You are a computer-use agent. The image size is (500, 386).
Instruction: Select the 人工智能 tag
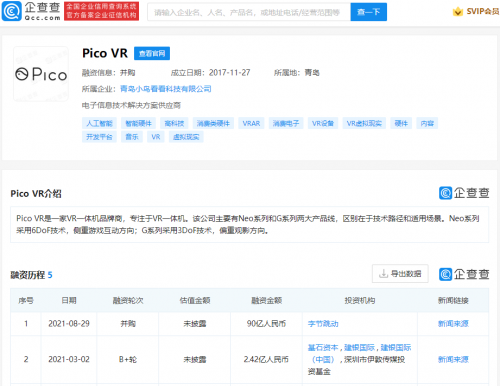(x=99, y=123)
